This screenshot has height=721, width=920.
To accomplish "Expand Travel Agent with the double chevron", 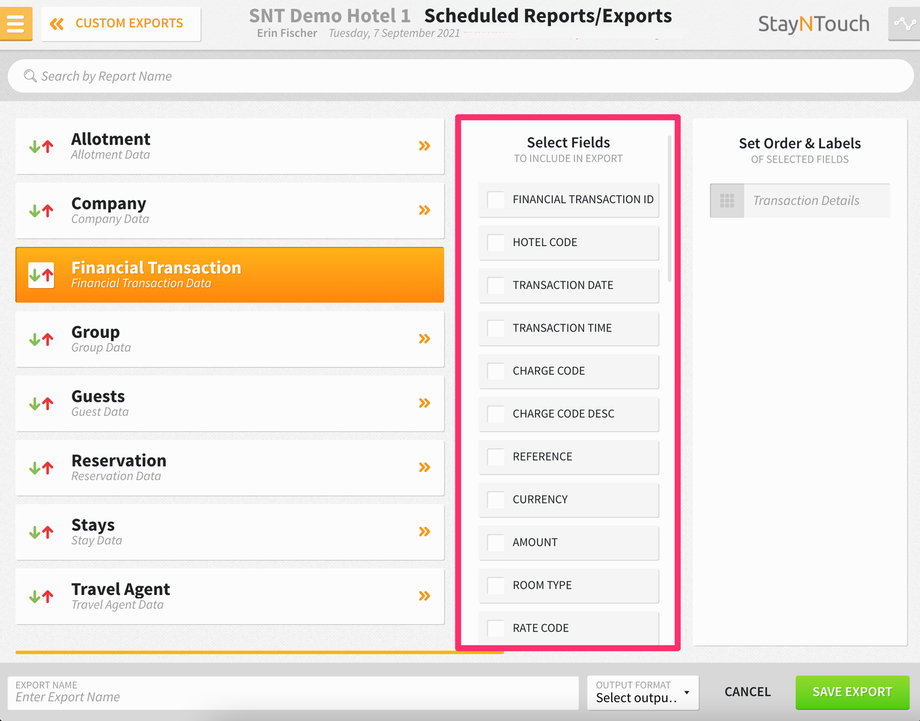I will coord(424,596).
